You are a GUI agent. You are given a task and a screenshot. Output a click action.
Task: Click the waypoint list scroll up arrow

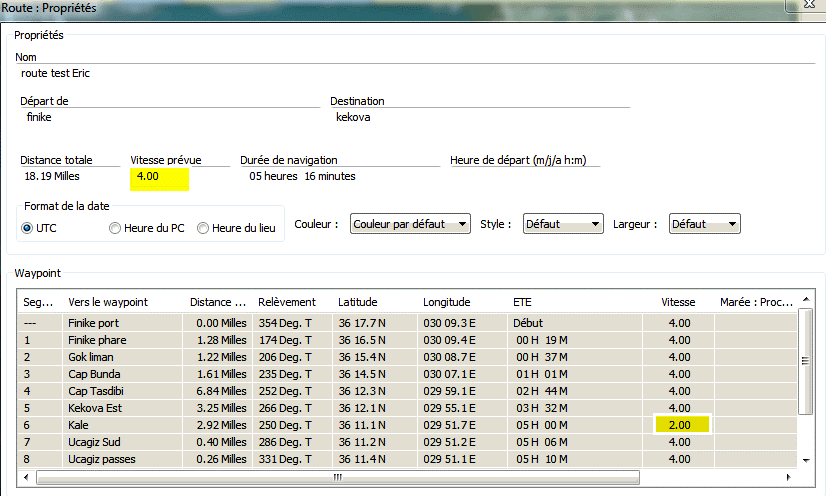[805, 299]
